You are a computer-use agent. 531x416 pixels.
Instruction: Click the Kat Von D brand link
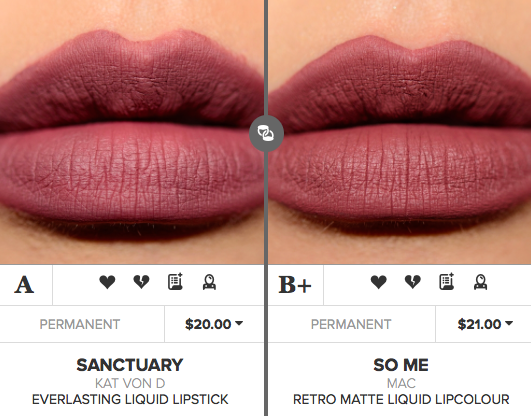click(x=130, y=383)
